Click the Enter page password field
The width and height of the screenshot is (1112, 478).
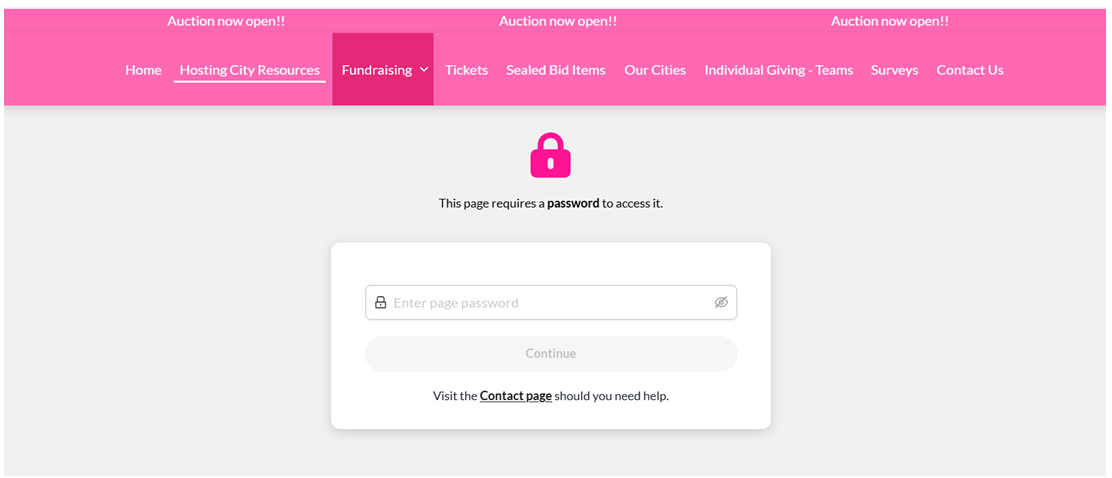tap(550, 303)
